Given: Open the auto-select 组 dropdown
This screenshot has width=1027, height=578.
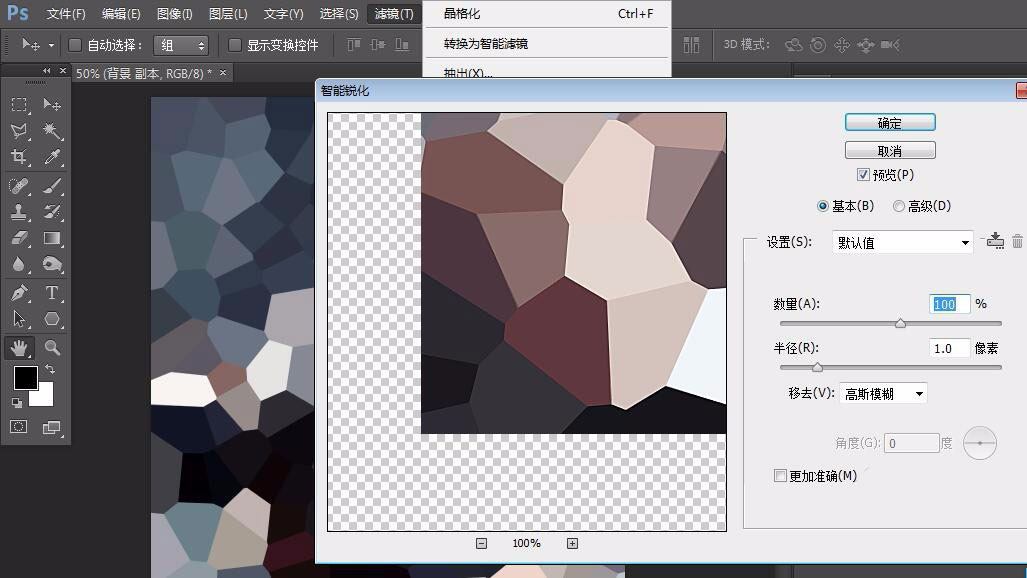Looking at the screenshot, I should pos(181,45).
